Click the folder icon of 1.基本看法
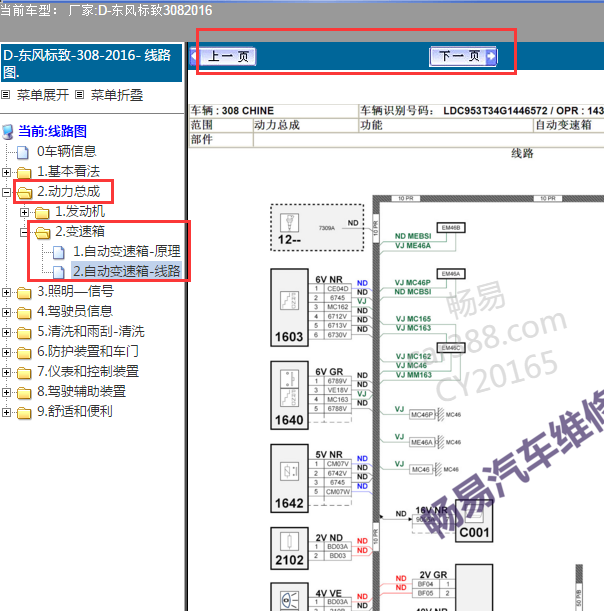 point(24,172)
